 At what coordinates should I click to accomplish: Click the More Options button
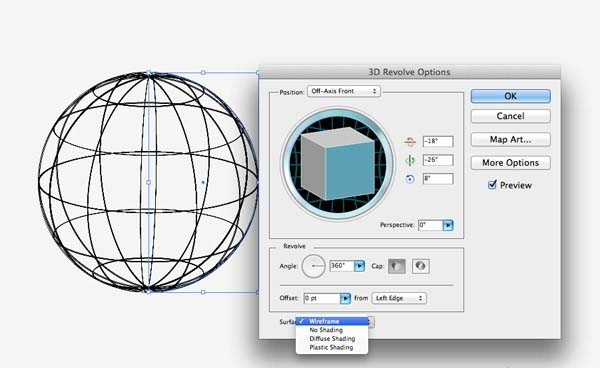510,163
